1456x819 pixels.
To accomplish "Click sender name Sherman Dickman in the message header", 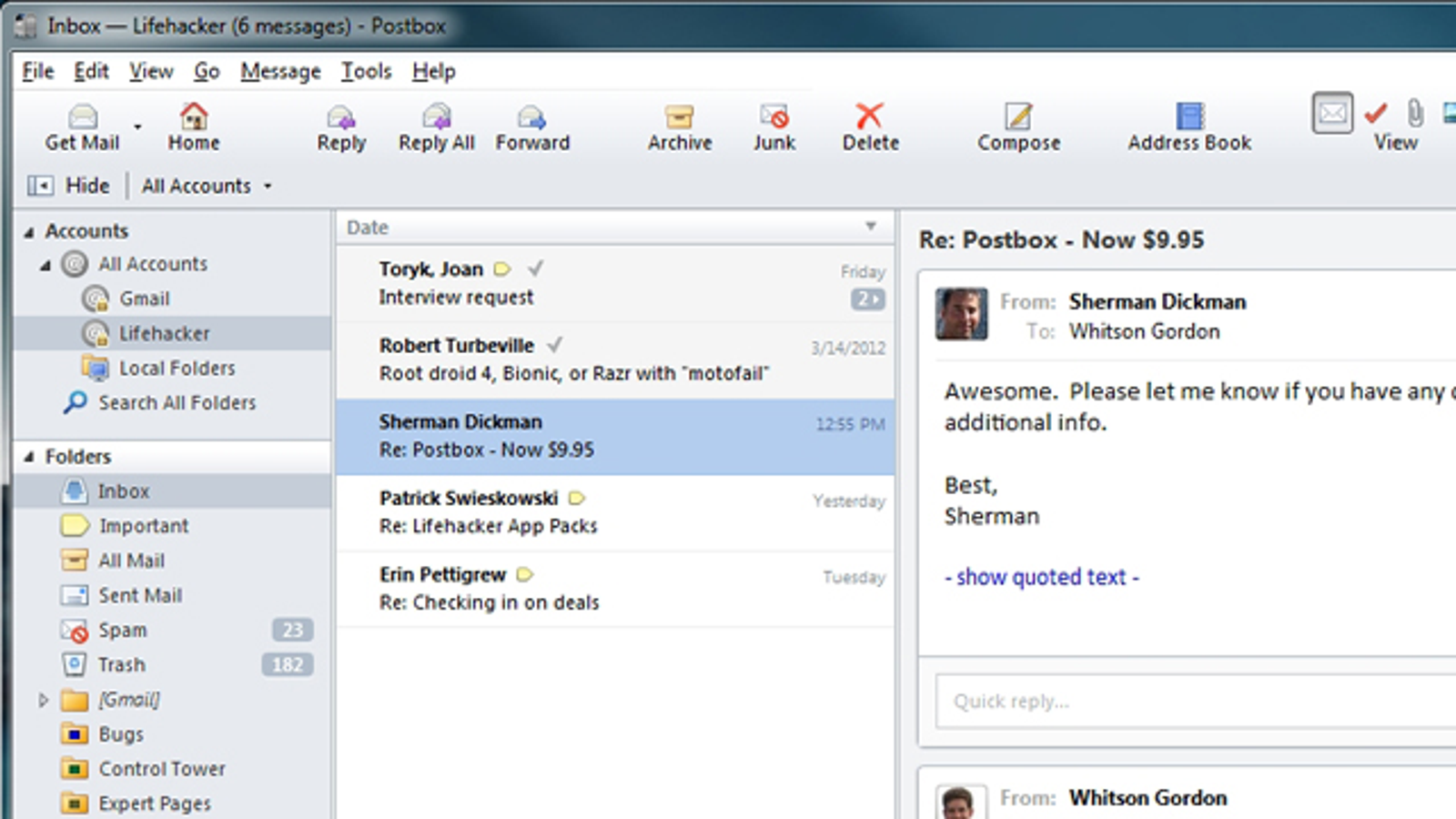I will point(1158,302).
